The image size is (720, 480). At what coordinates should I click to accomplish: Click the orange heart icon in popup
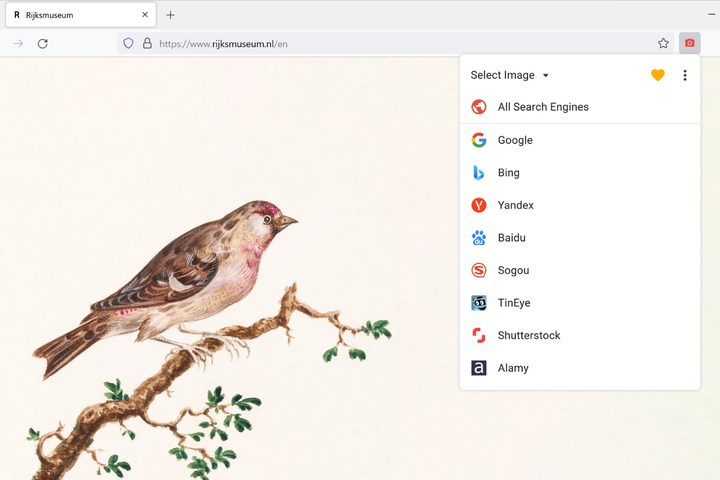pos(658,75)
